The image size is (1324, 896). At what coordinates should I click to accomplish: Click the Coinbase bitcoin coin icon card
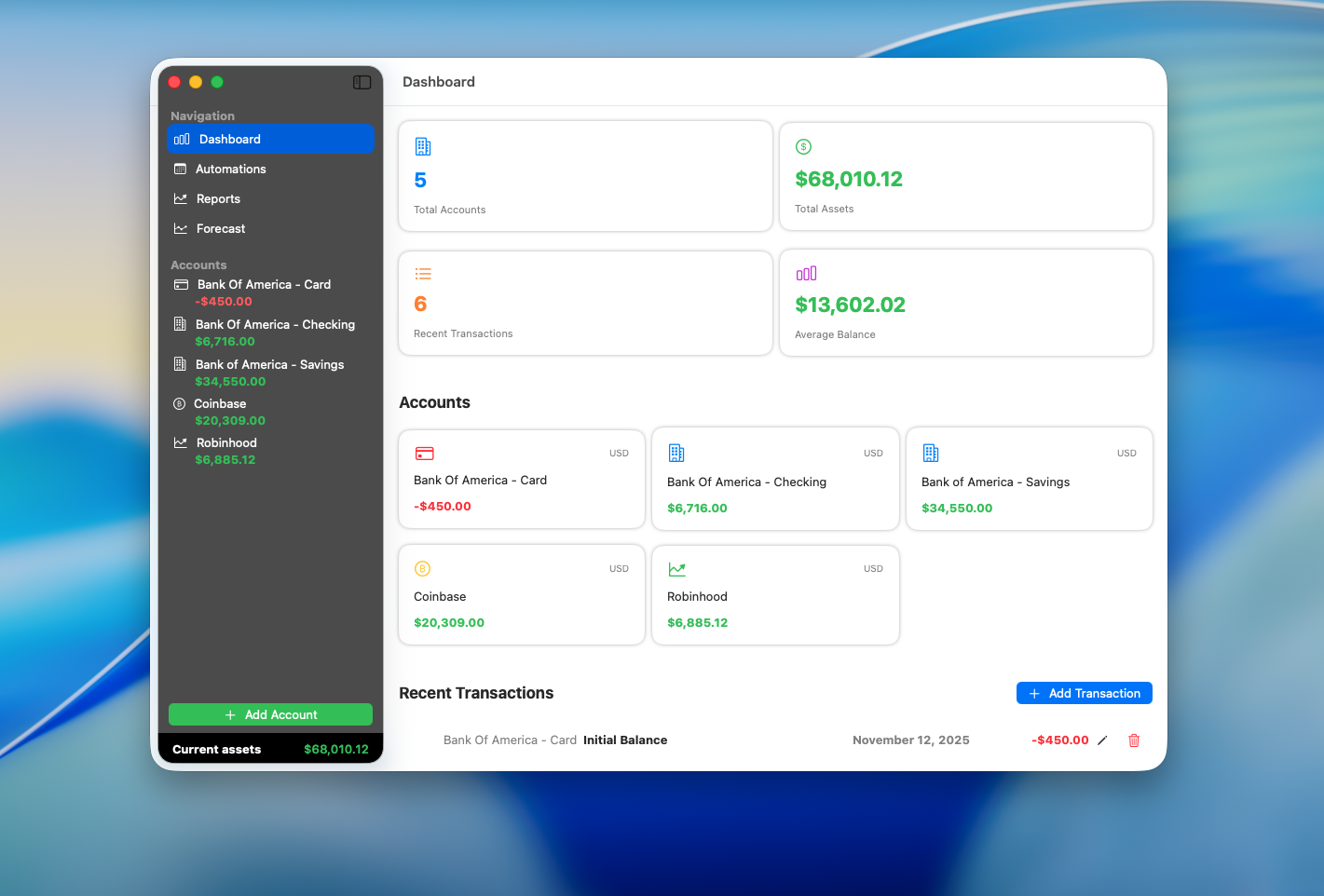tap(422, 569)
